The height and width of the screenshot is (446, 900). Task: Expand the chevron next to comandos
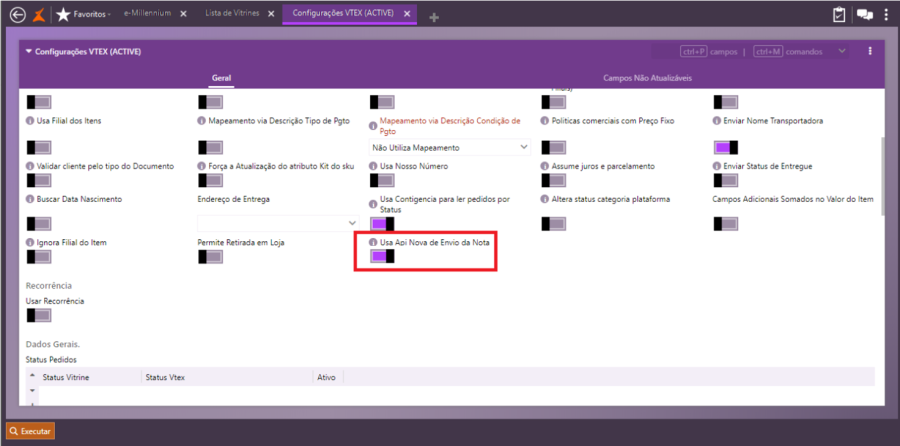click(x=842, y=51)
